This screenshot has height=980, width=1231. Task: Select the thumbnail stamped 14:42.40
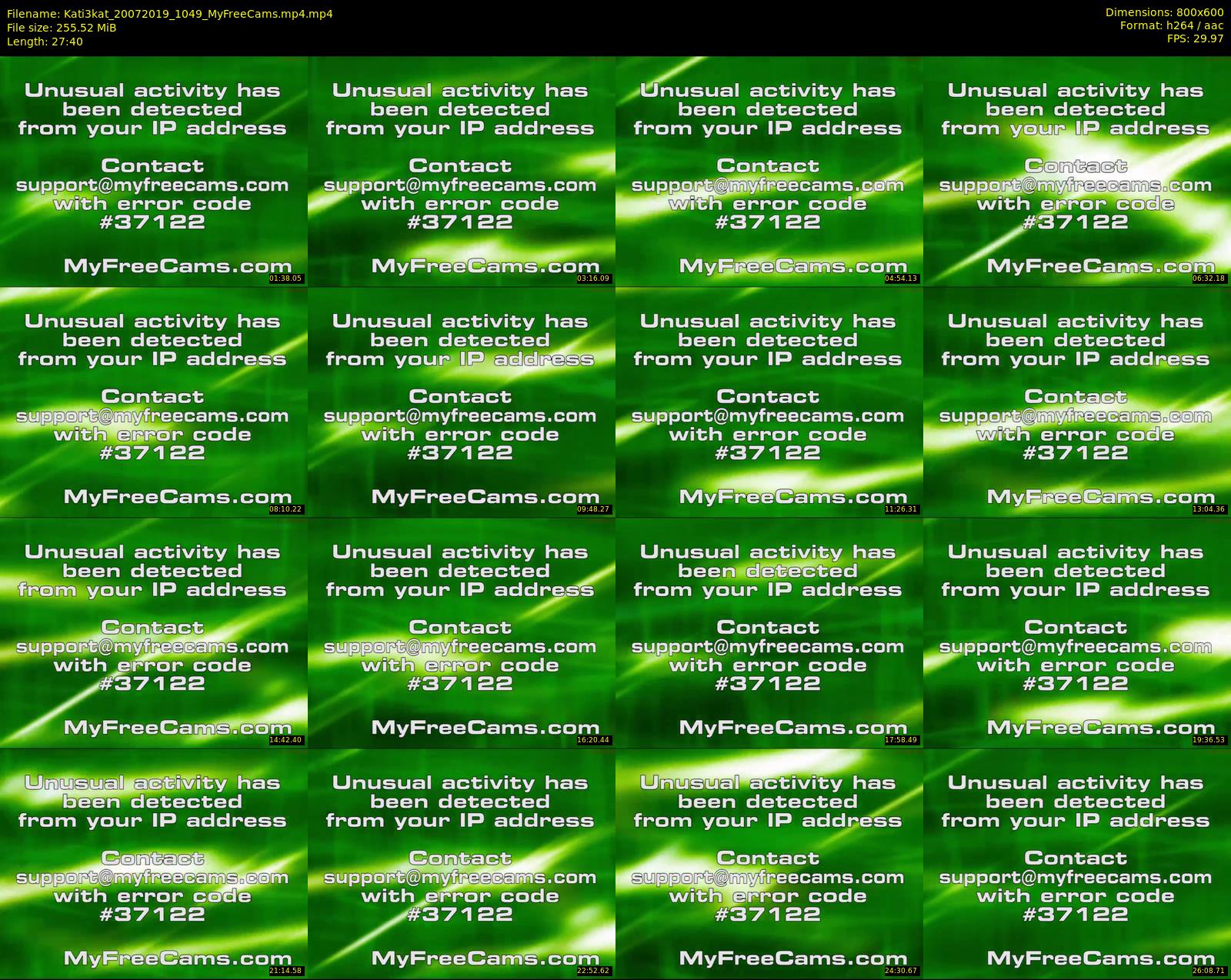[153, 632]
